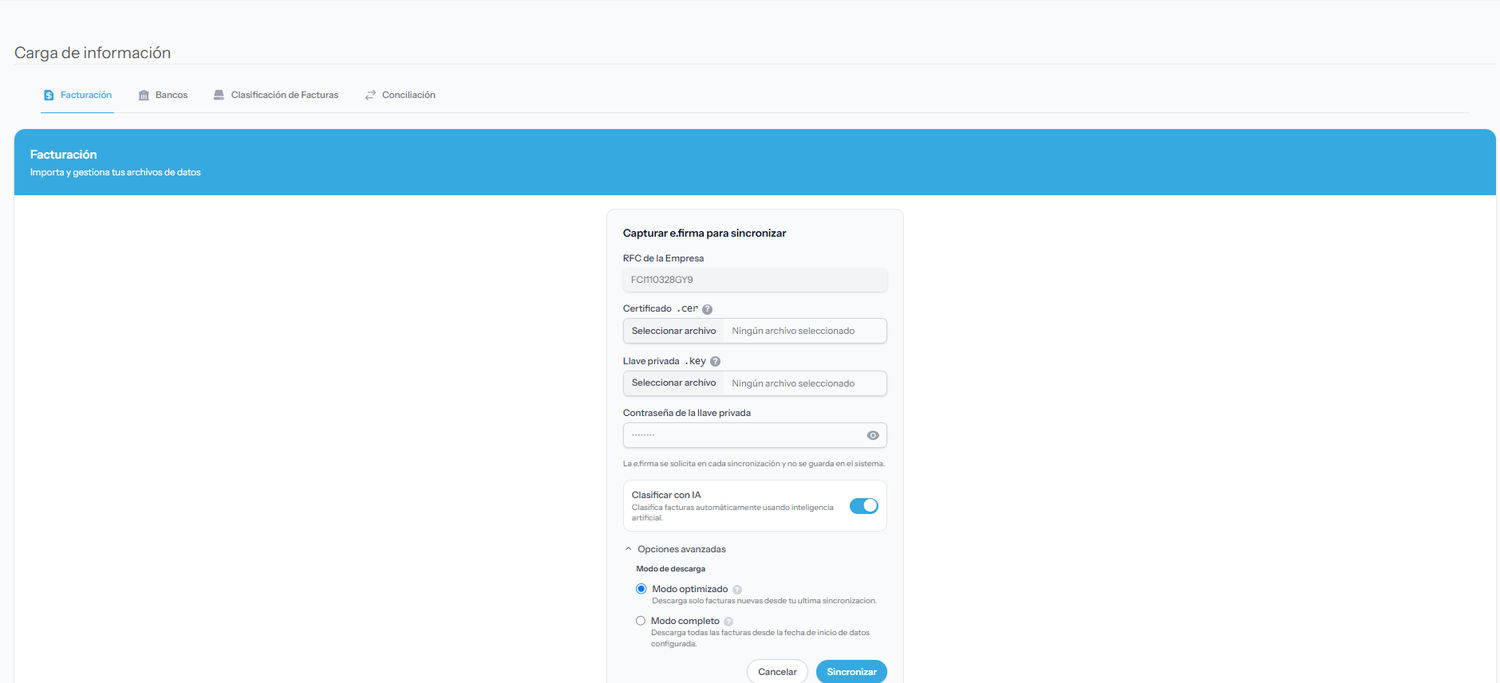This screenshot has width=1500, height=683.
Task: Click the Bancos bank building icon
Action: [144, 95]
